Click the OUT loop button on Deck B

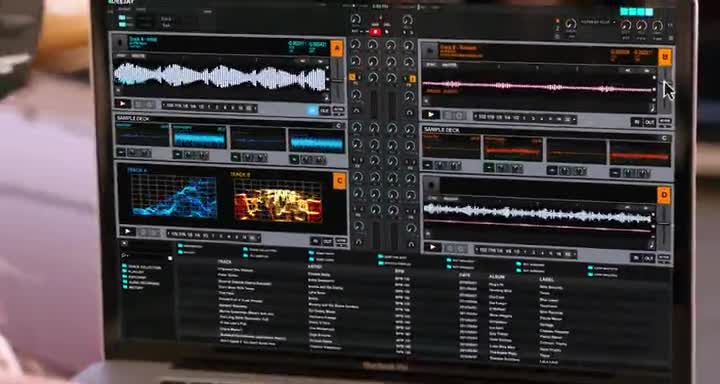pos(650,122)
